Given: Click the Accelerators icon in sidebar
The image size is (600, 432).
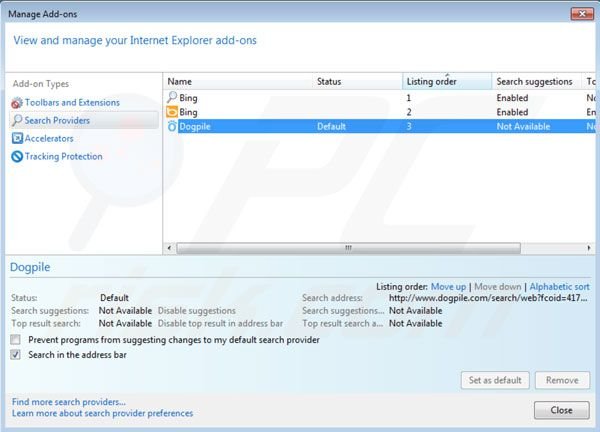Looking at the screenshot, I should 17,139.
